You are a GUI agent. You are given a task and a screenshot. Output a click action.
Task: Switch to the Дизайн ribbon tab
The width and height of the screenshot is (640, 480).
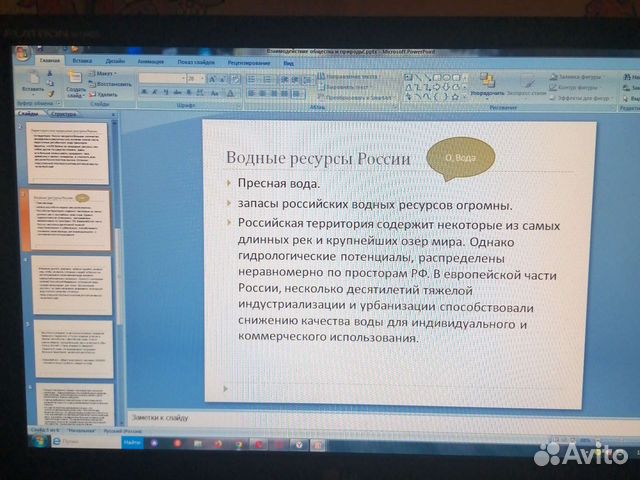115,61
